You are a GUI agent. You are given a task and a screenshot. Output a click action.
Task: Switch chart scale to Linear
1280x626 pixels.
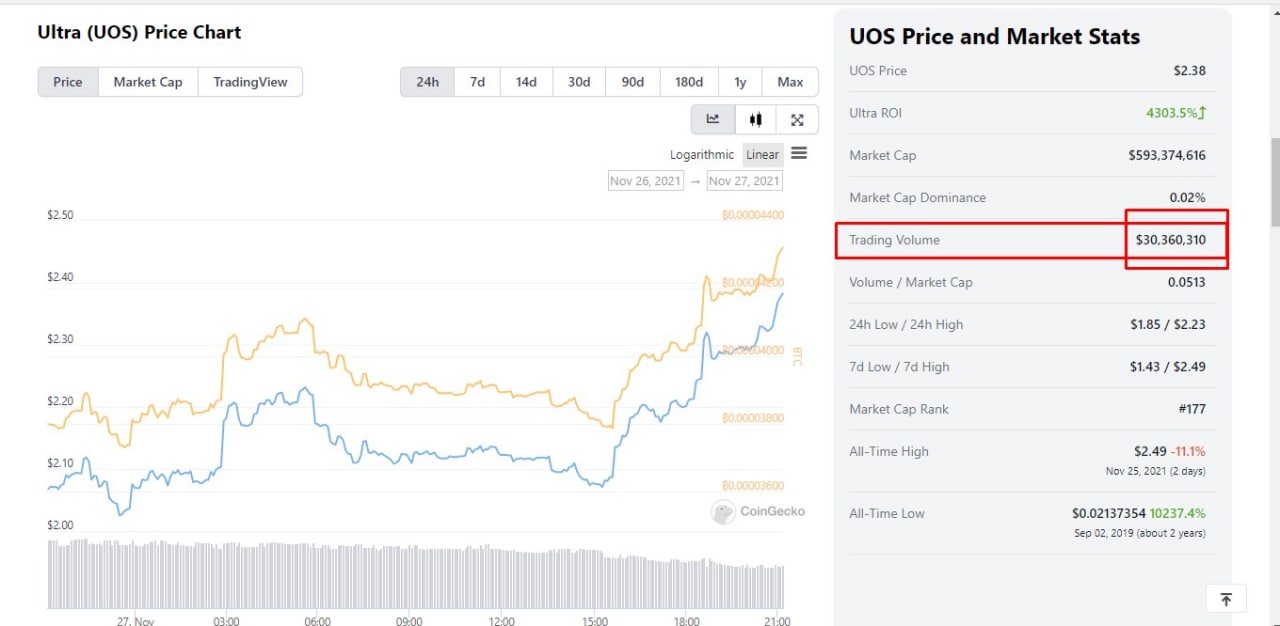[762, 154]
